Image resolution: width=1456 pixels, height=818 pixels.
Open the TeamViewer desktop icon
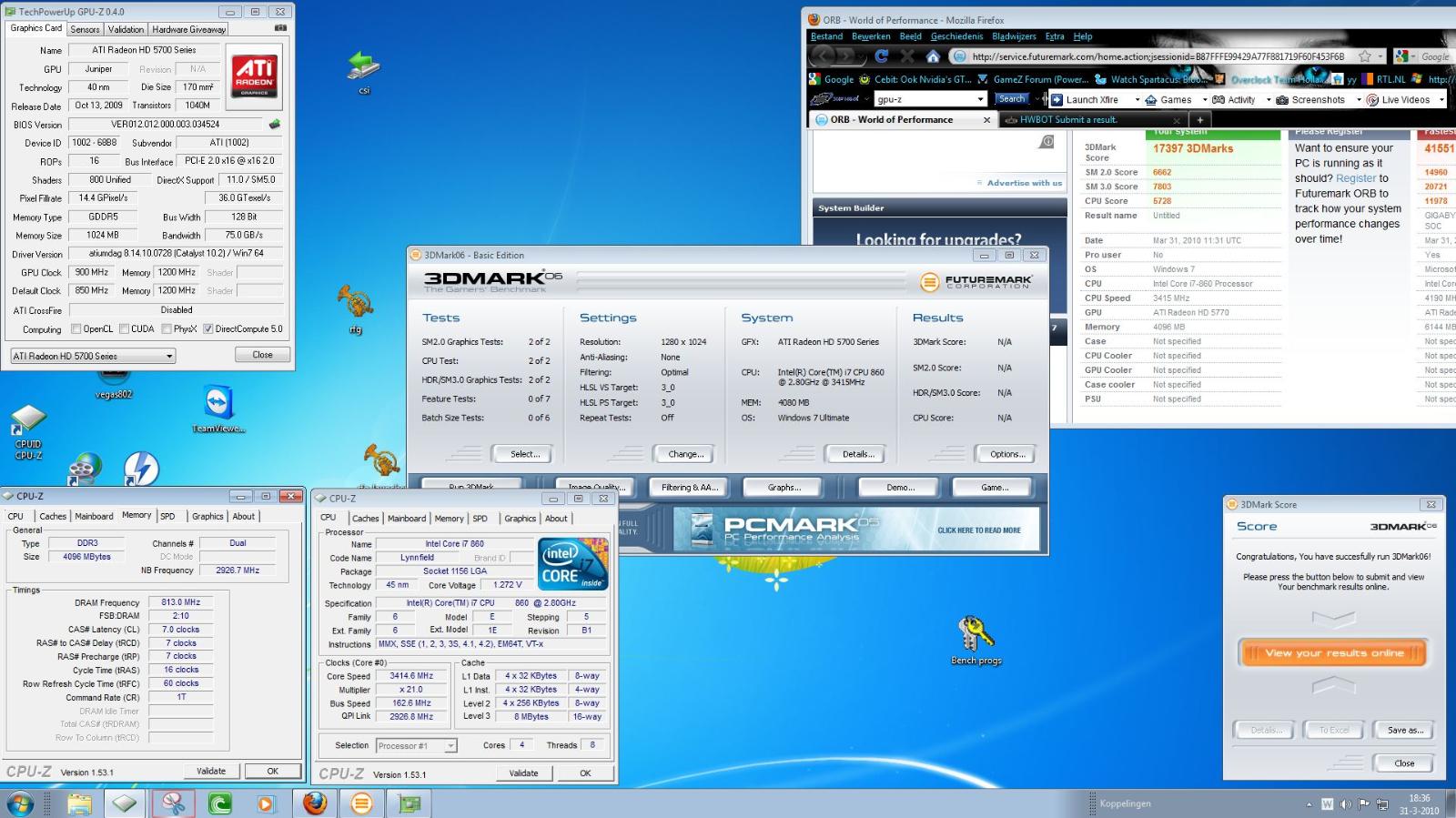218,409
